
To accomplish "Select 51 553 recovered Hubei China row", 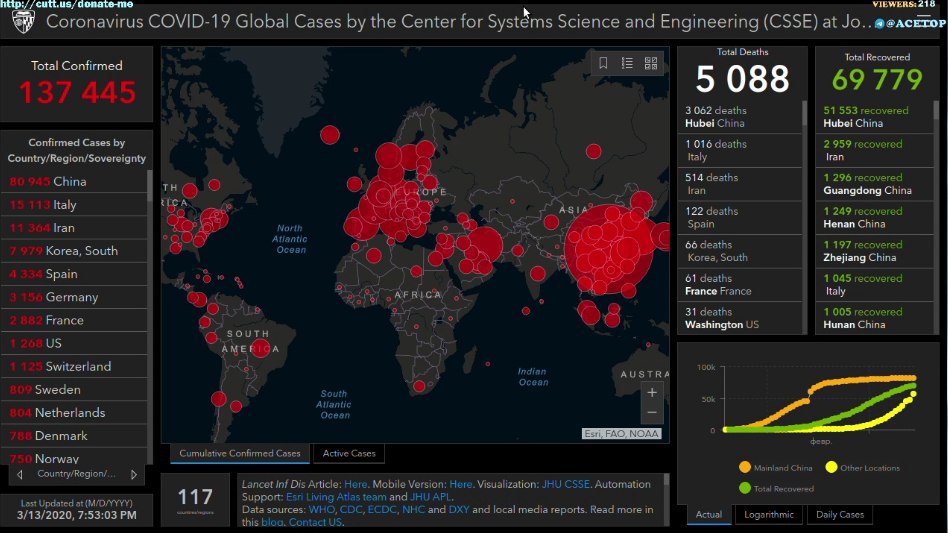I will coord(874,117).
